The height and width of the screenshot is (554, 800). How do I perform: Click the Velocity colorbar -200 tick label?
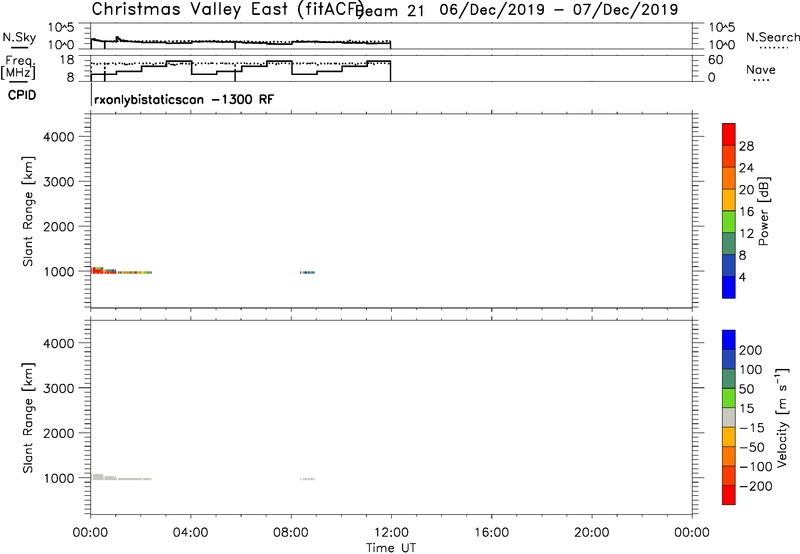756,486
